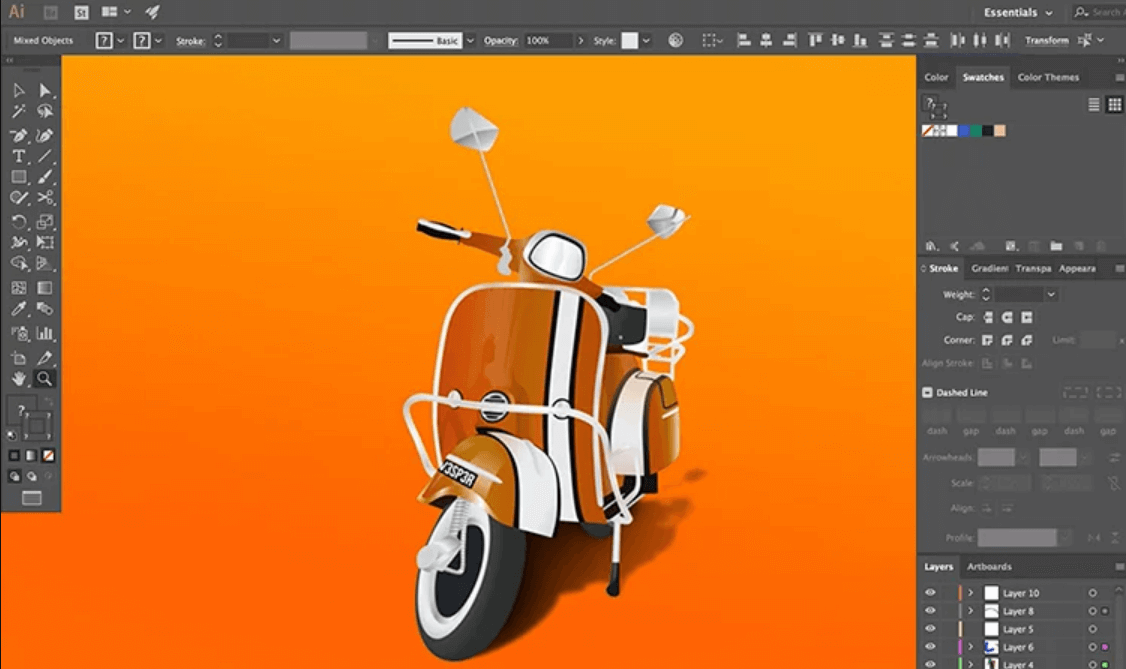Pick the Magic Wand tool
Screen dimensions: 1126x669
click(x=18, y=112)
